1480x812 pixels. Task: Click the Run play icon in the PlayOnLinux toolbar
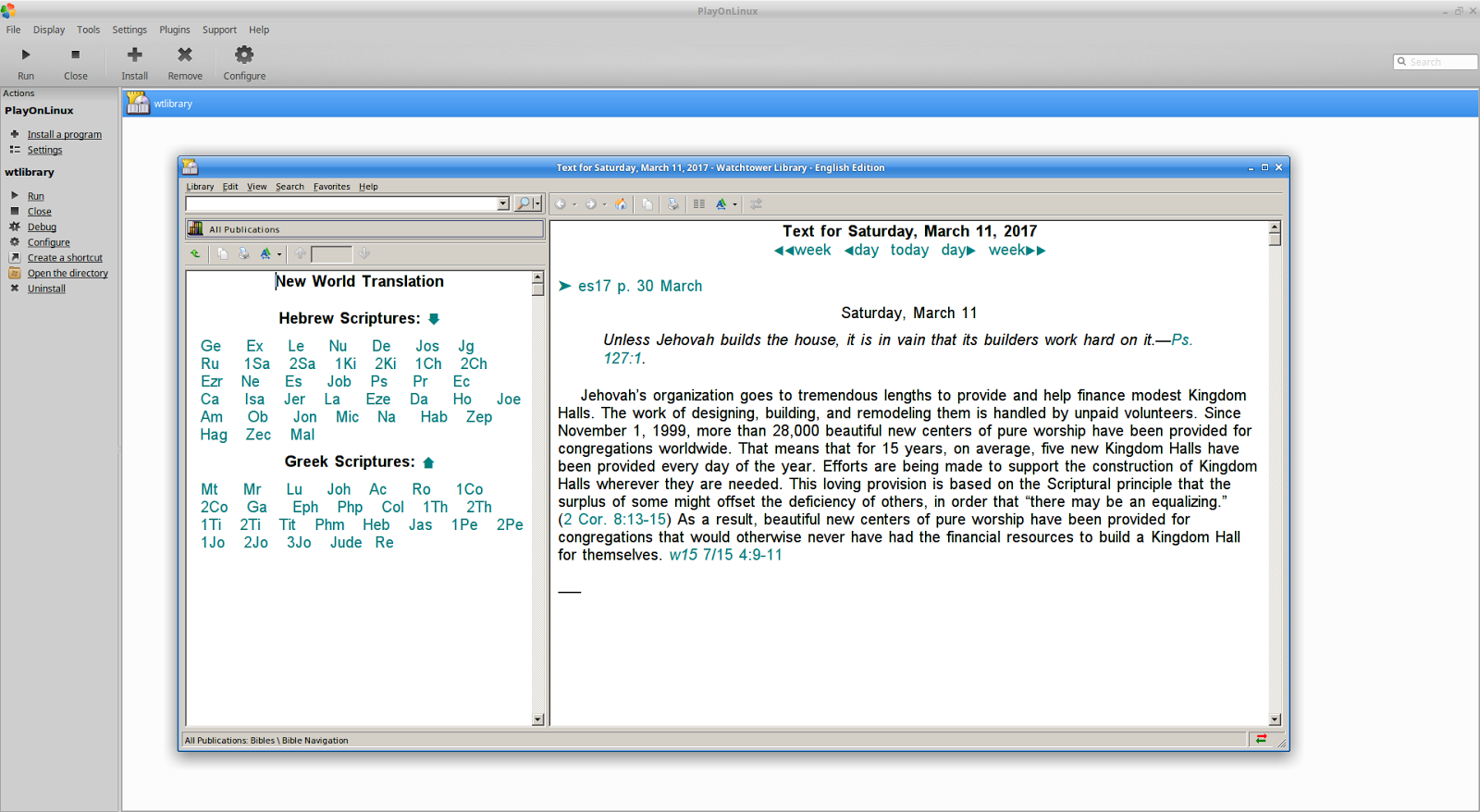coord(26,55)
